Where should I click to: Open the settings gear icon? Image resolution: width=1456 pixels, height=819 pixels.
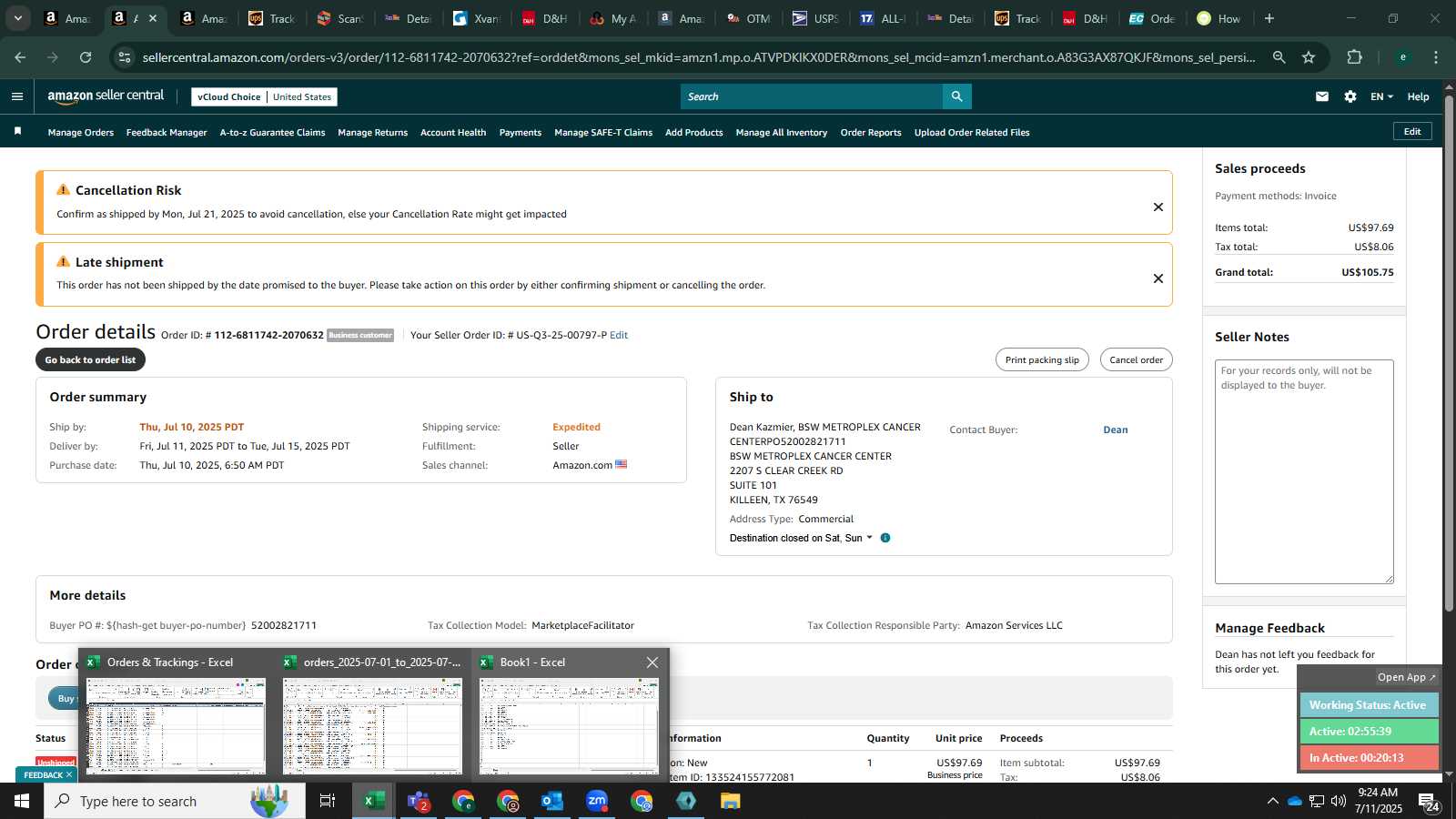tap(1350, 96)
